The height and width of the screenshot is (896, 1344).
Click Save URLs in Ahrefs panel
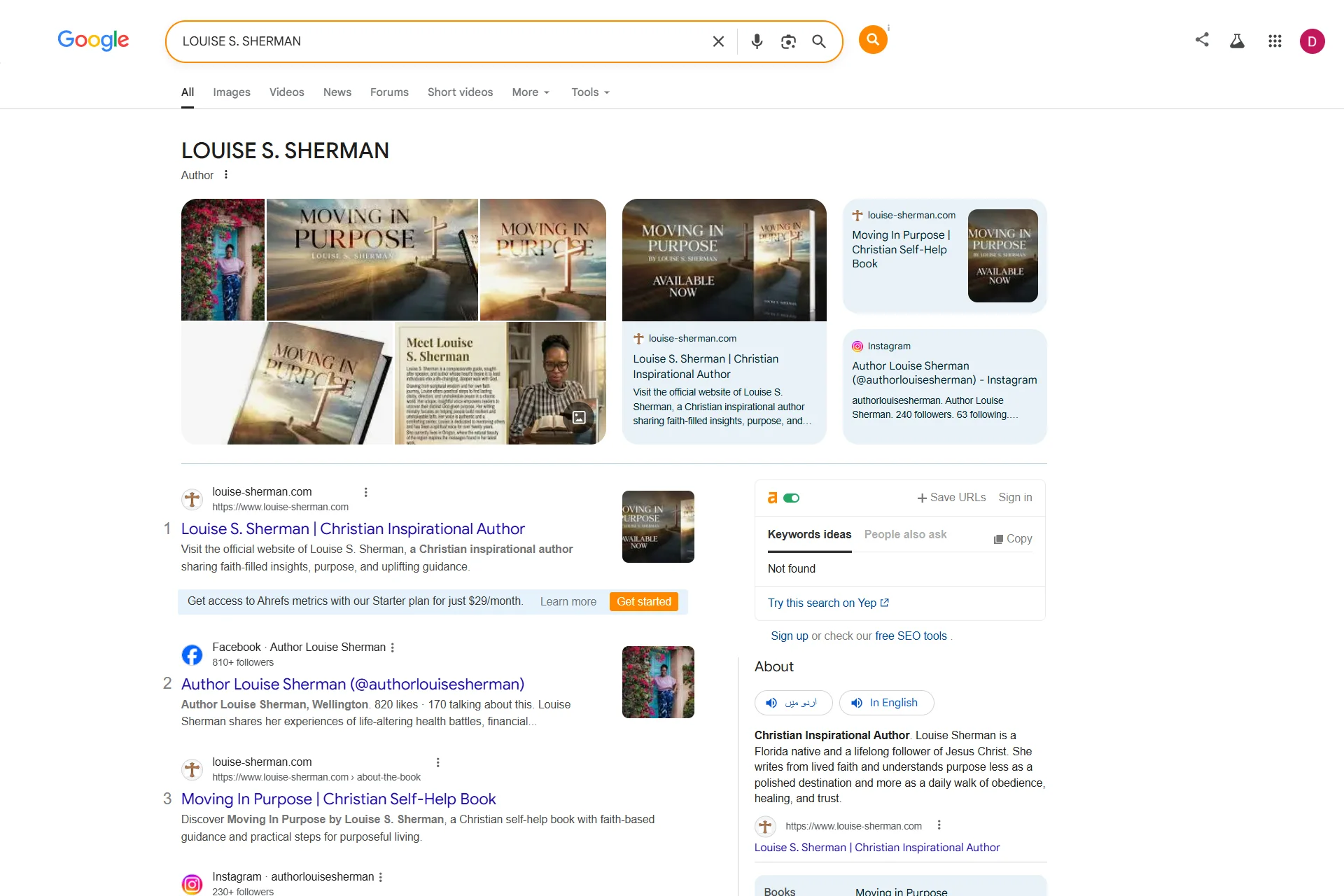(951, 498)
